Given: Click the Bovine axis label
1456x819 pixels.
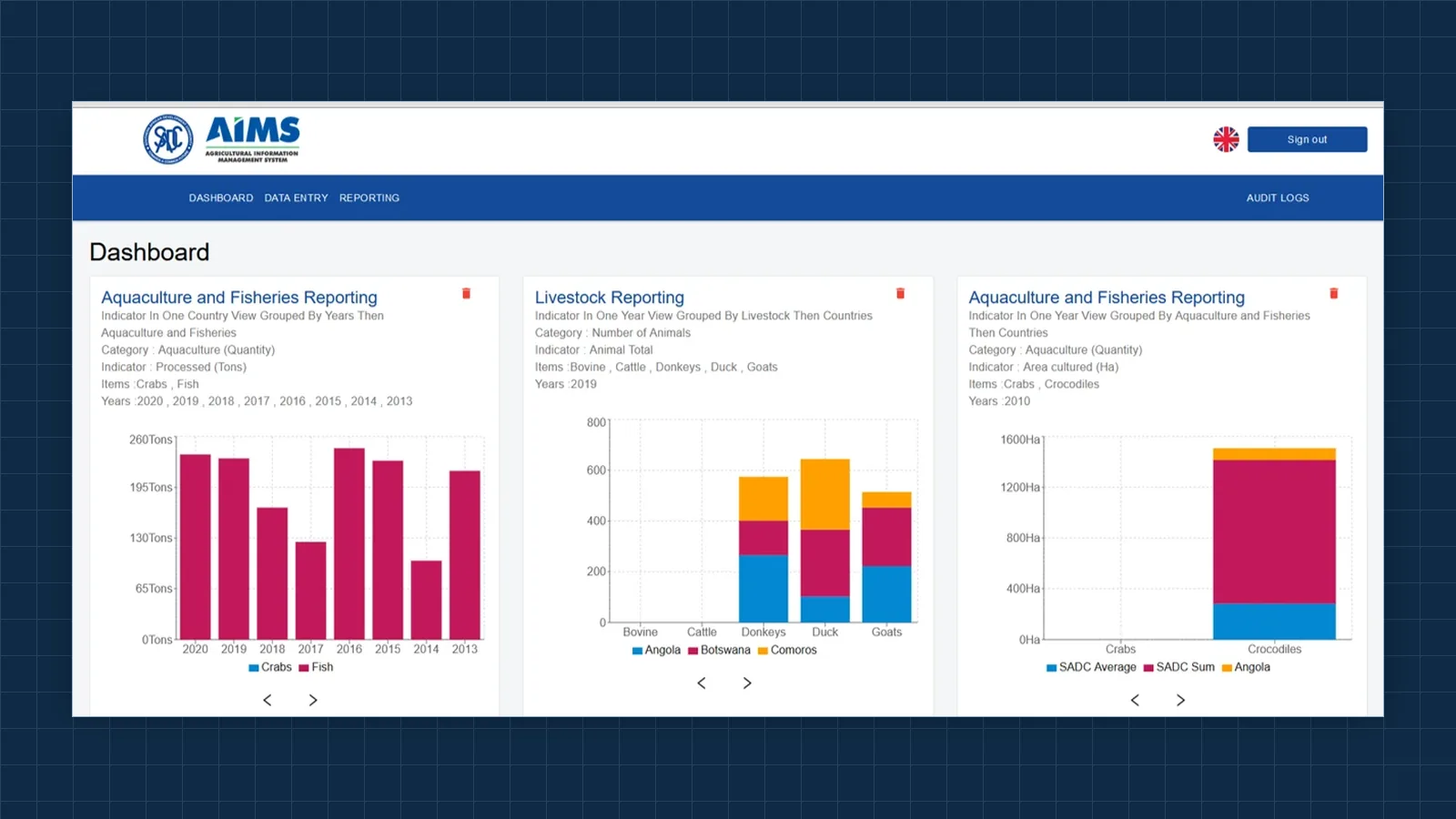Looking at the screenshot, I should (640, 632).
